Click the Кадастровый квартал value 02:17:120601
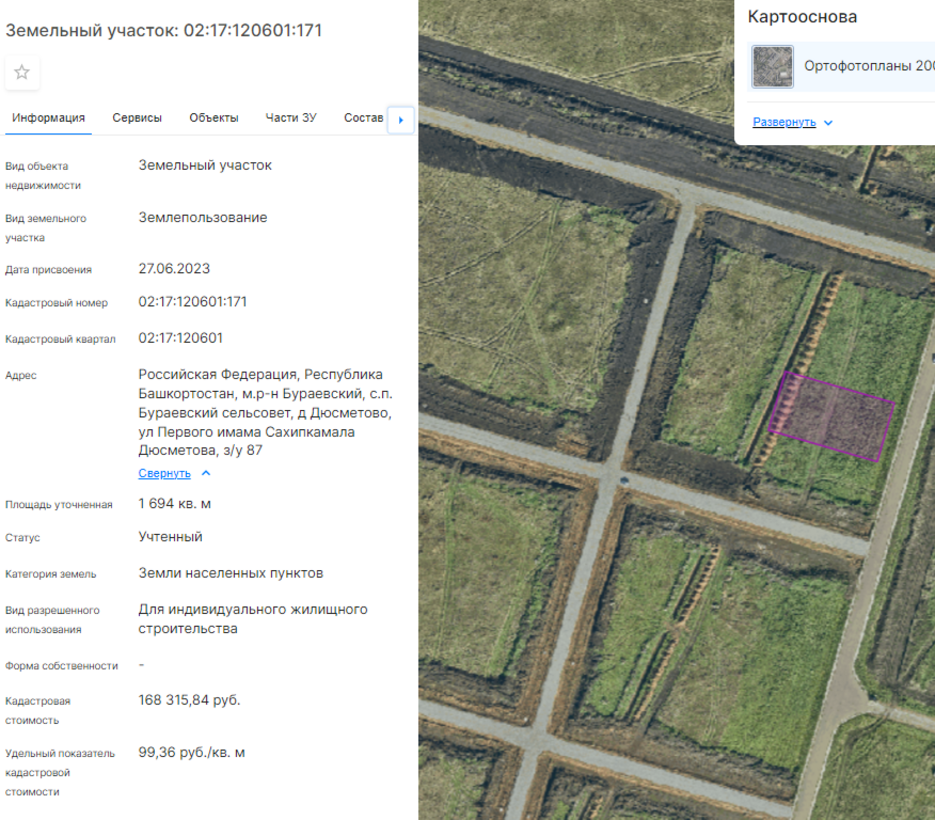935x820 pixels. pos(181,339)
